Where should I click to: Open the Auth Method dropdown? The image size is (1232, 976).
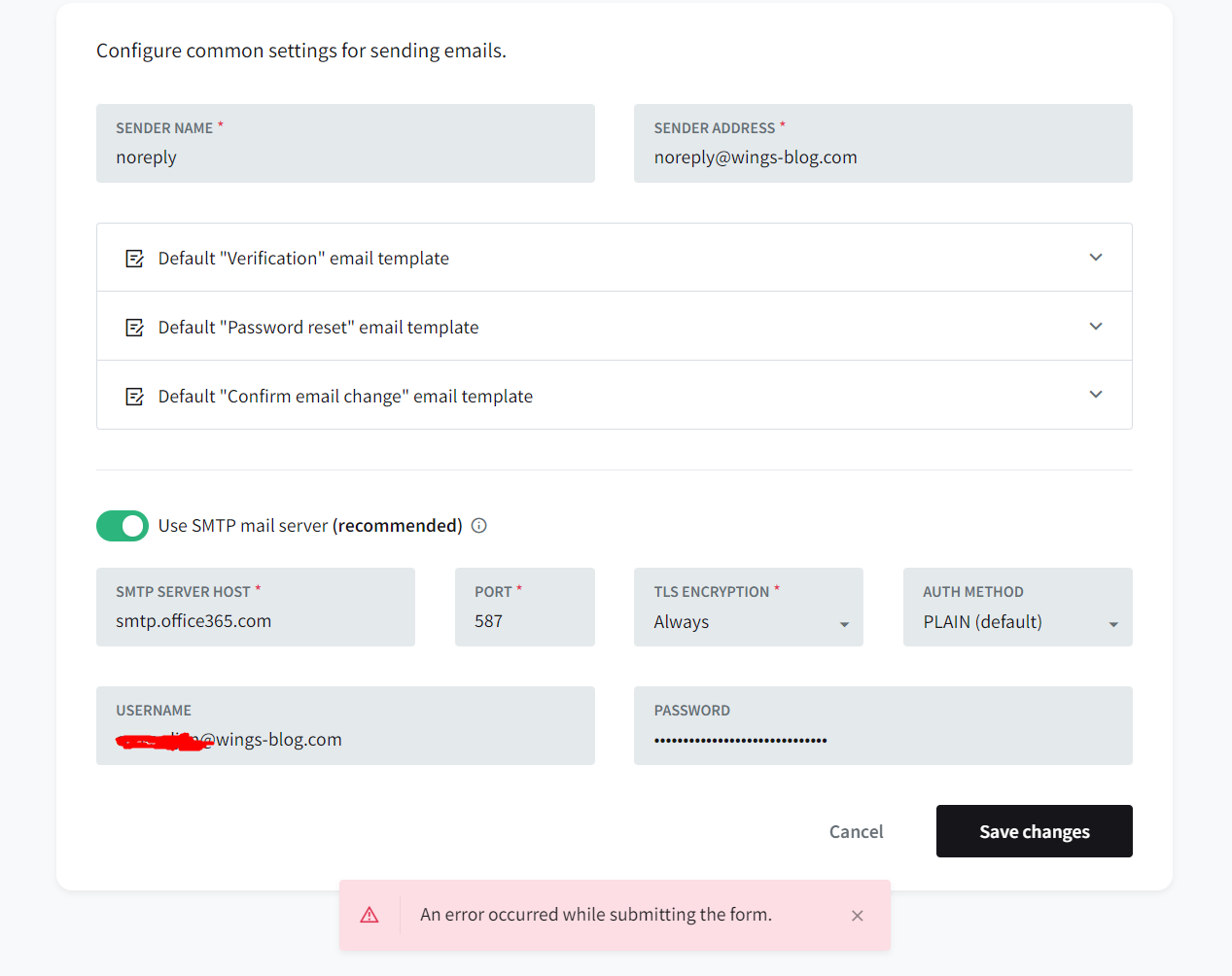coord(1112,621)
